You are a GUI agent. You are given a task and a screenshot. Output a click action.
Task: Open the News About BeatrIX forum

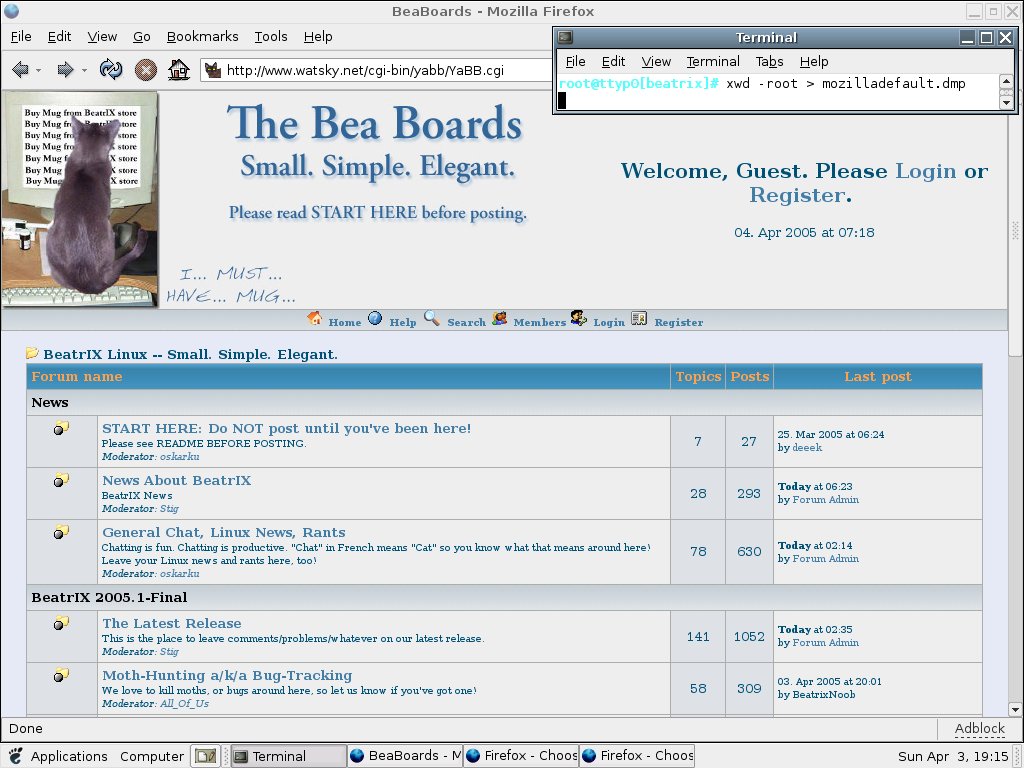click(176, 481)
